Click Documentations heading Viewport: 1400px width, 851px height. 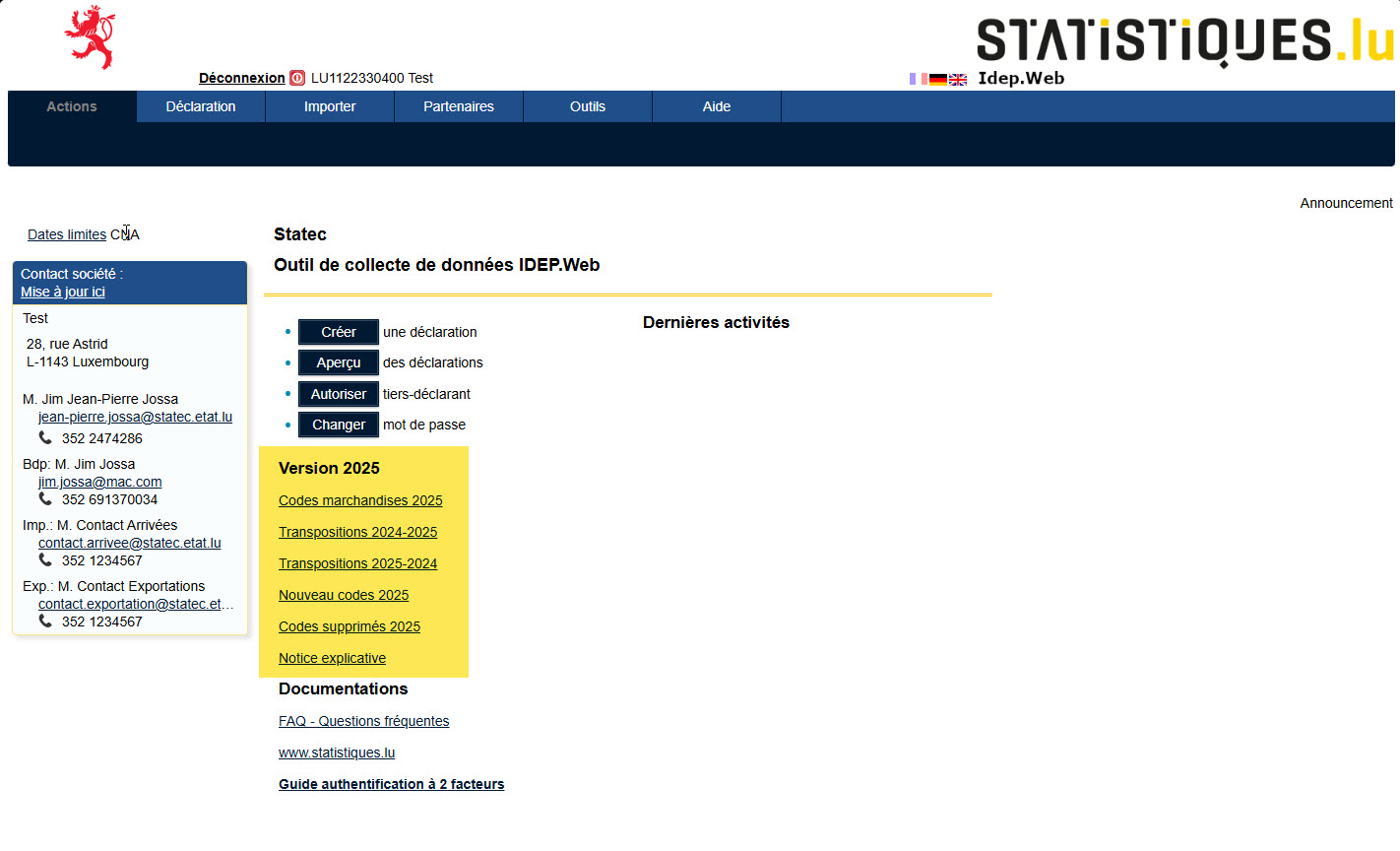click(x=343, y=688)
